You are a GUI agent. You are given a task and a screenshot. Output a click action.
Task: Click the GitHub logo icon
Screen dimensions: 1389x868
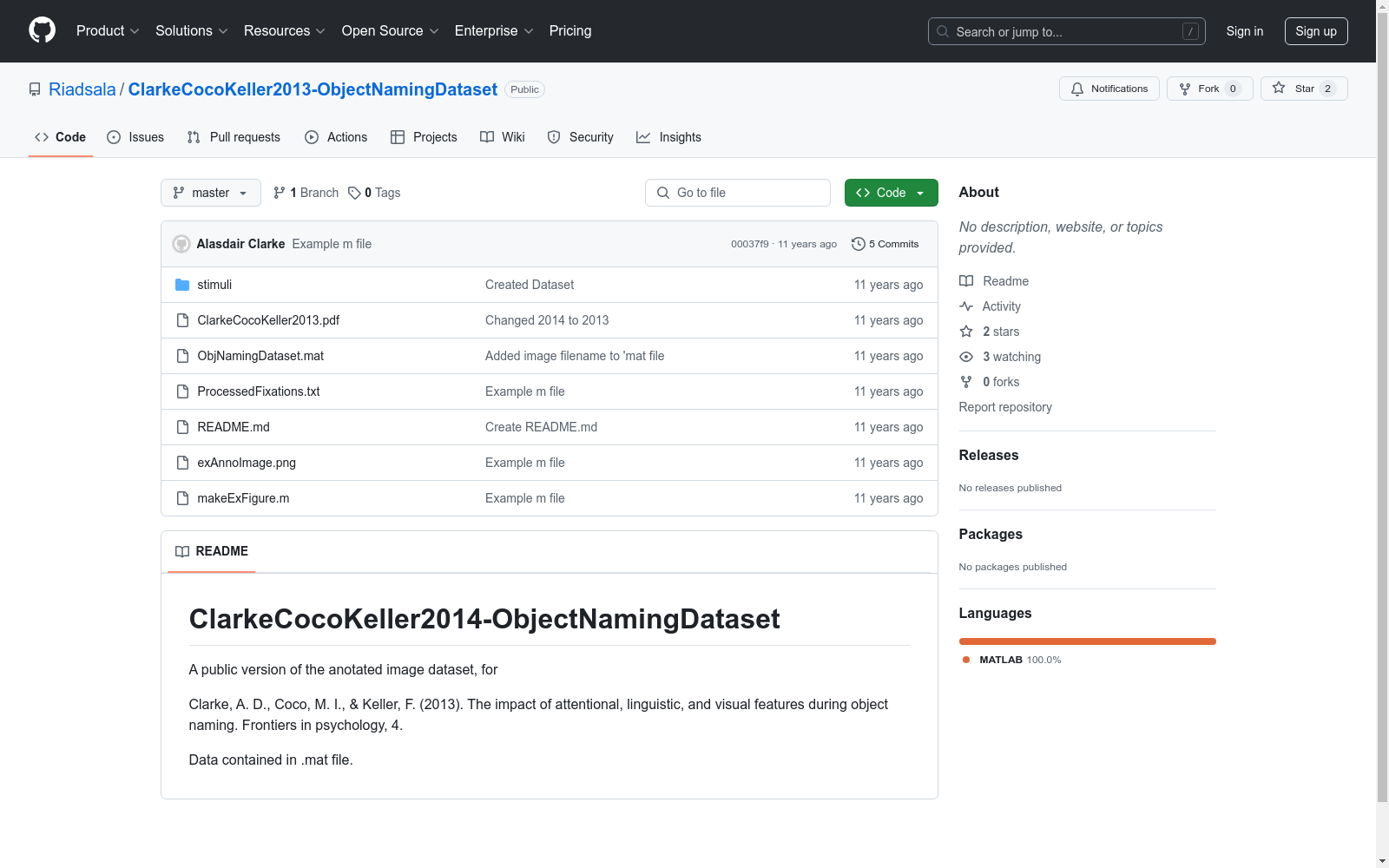42,30
